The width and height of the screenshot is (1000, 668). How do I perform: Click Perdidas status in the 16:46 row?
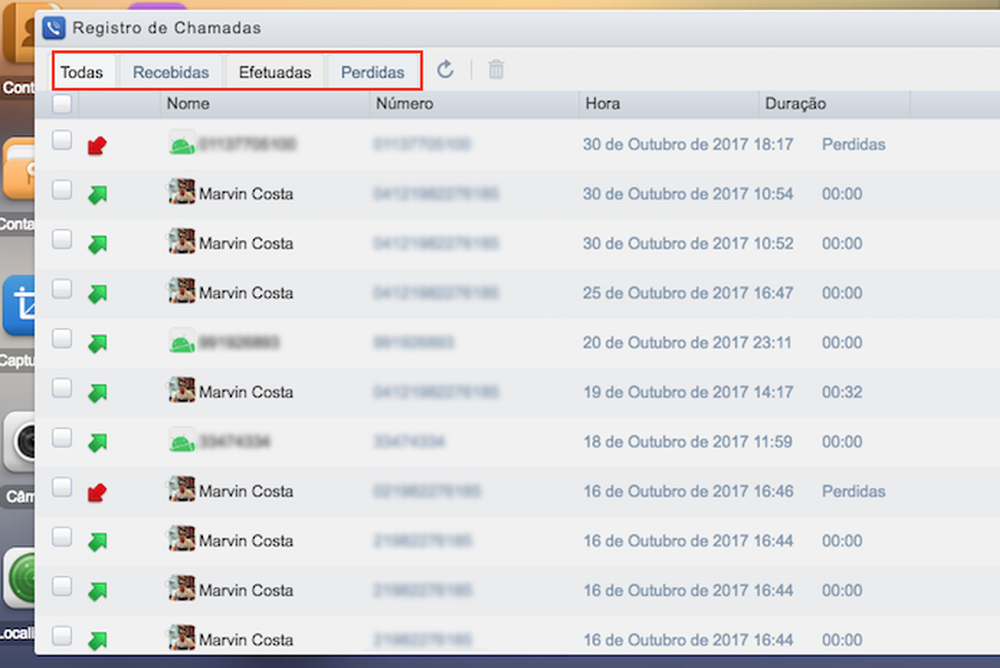[x=853, y=492]
